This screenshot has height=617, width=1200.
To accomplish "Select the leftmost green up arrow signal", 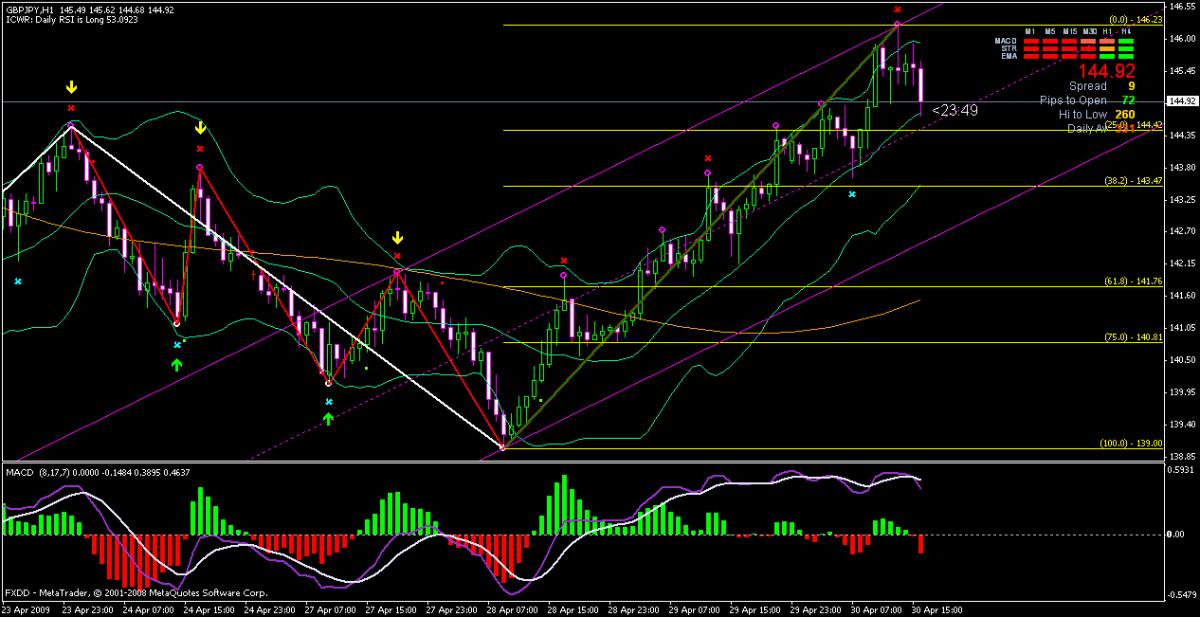I will tap(177, 365).
